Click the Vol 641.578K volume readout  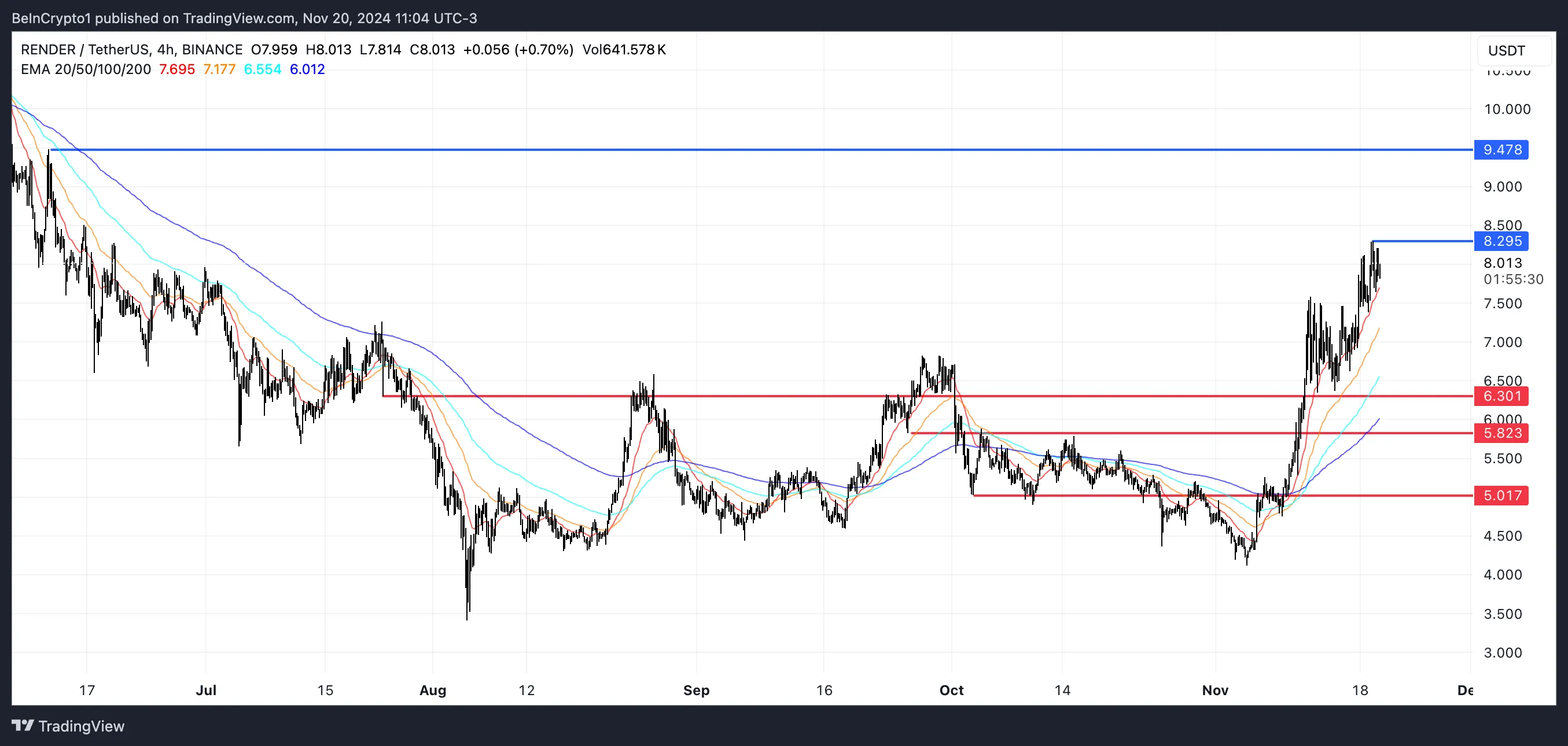coord(624,49)
